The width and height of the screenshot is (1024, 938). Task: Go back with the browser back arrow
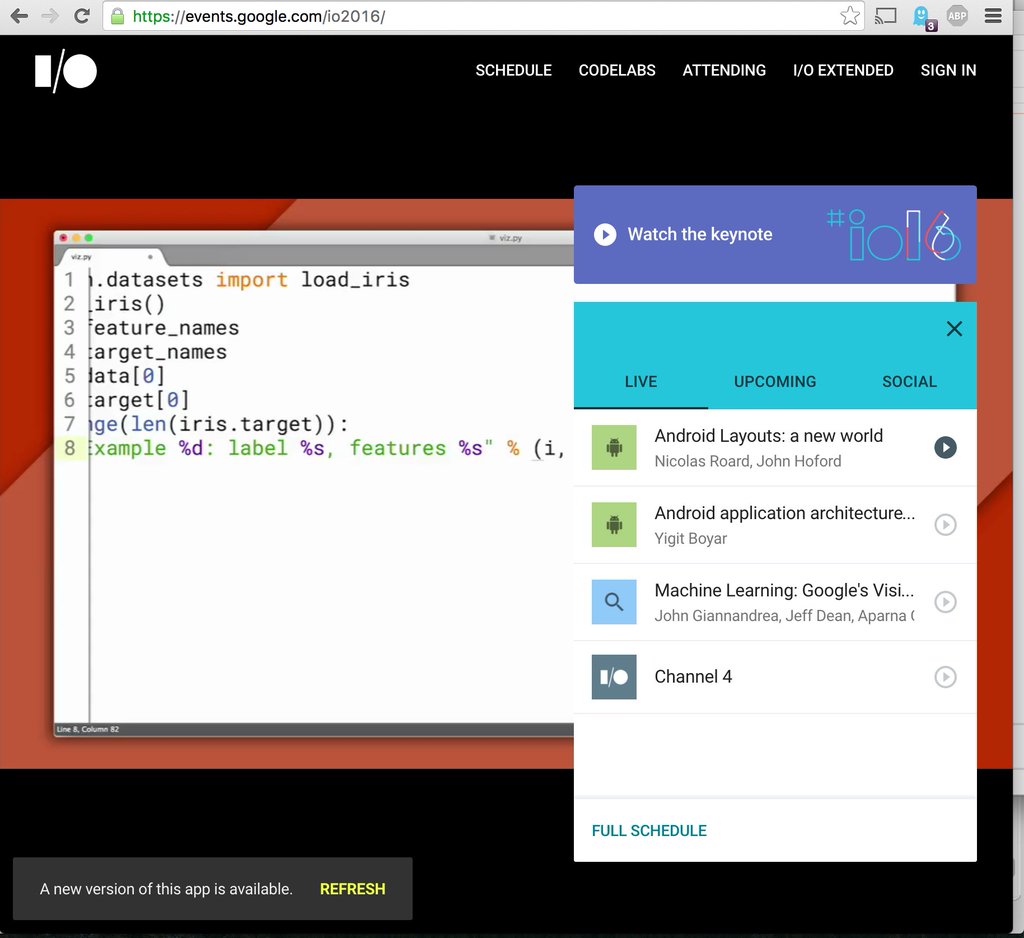[x=20, y=16]
